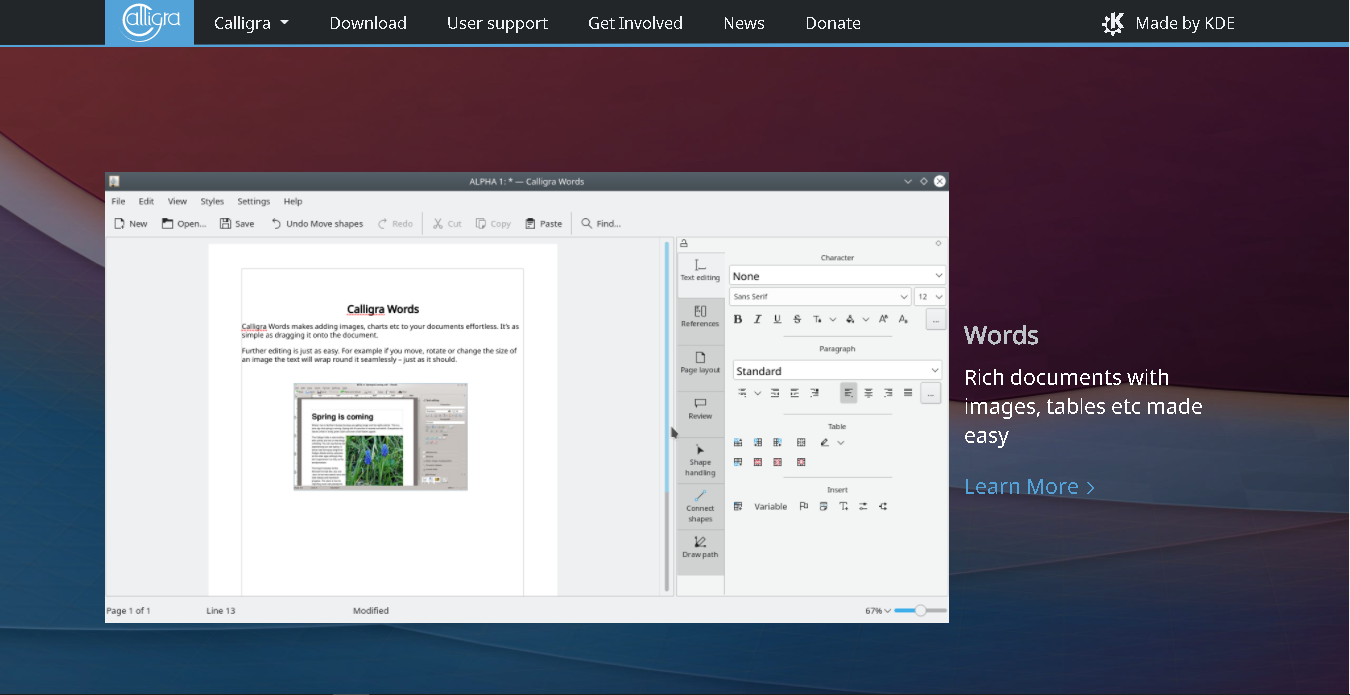Open the File menu in Words
1350x695 pixels.
pyautogui.click(x=118, y=201)
